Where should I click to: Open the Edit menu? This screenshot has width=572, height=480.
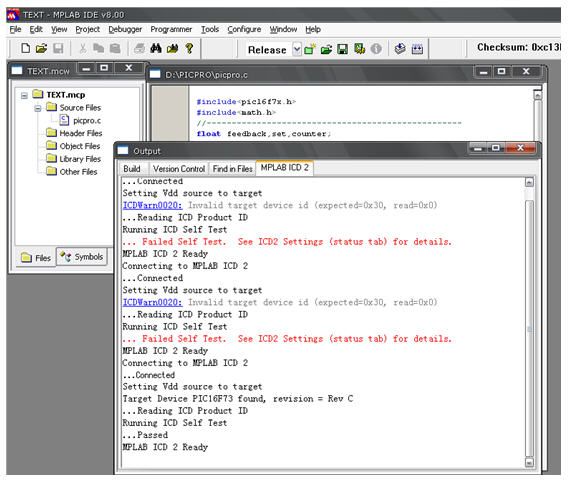tap(36, 29)
